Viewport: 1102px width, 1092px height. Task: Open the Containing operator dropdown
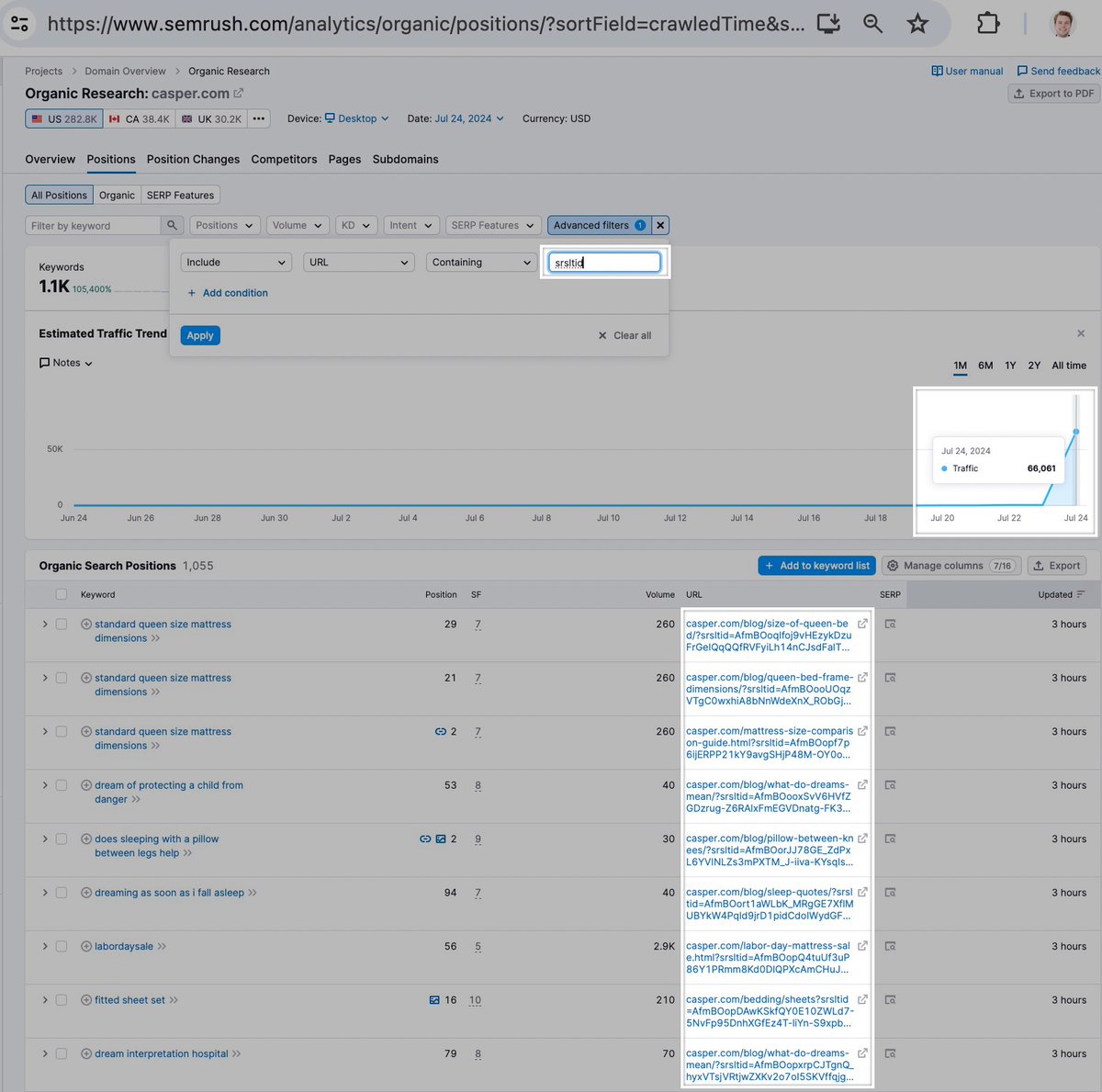(482, 262)
